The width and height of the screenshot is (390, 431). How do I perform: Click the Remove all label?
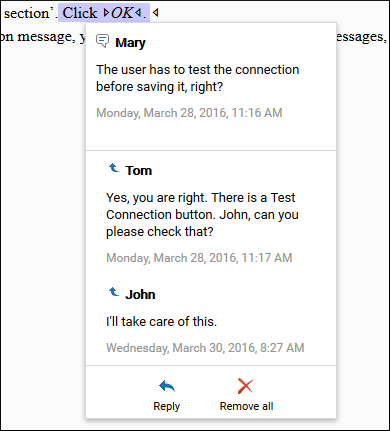pos(246,406)
